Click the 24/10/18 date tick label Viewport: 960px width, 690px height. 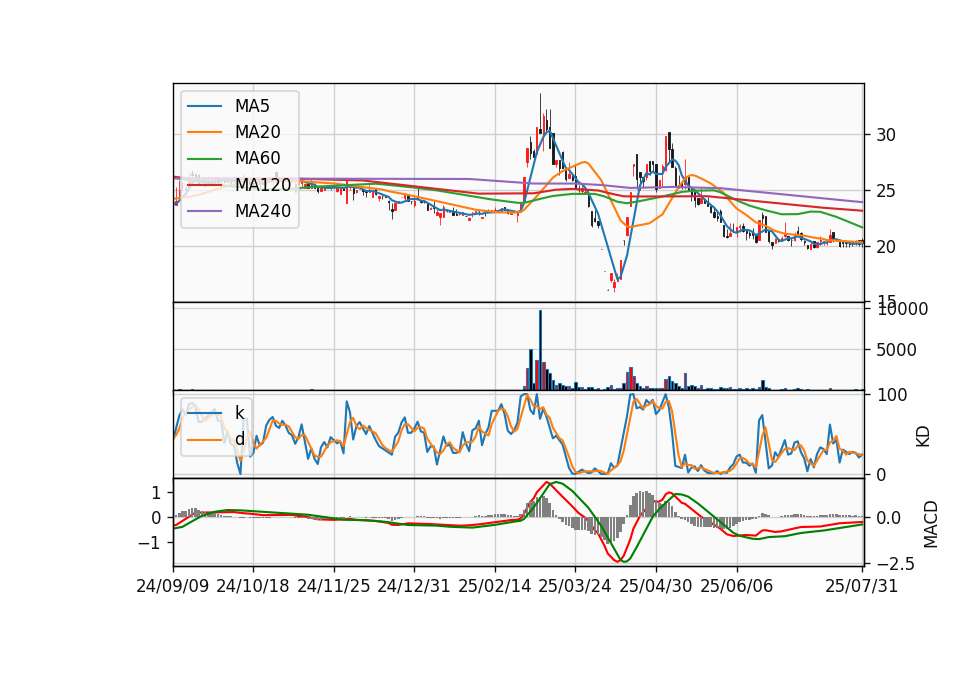(x=253, y=586)
